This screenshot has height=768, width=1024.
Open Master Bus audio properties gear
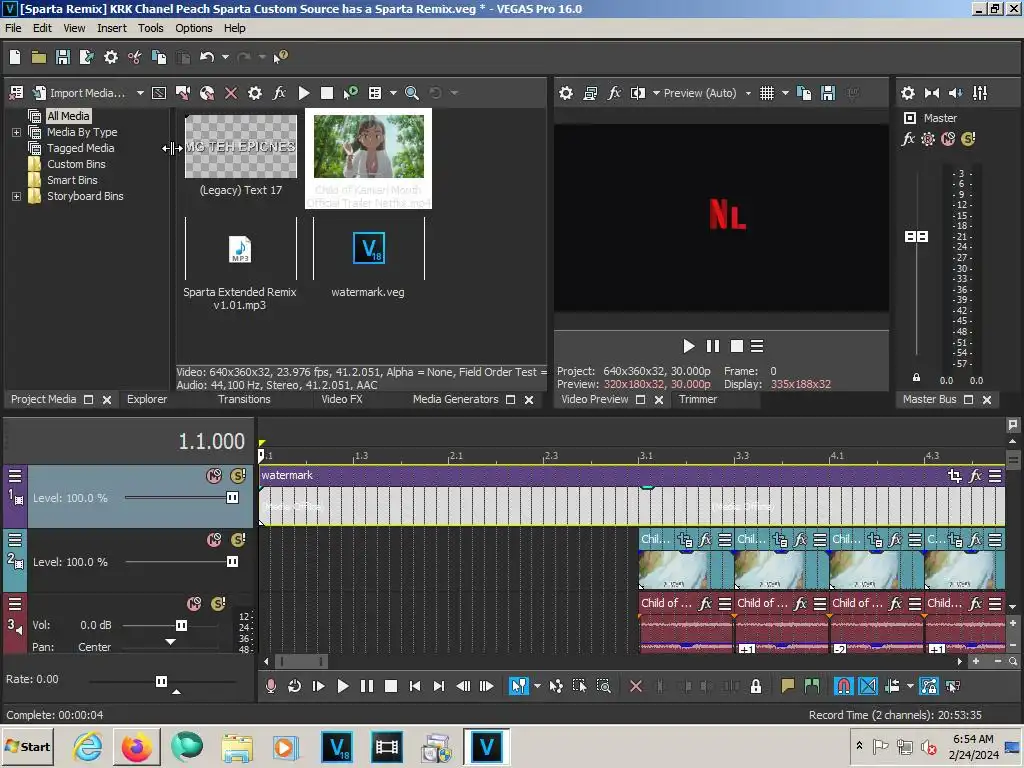908,93
